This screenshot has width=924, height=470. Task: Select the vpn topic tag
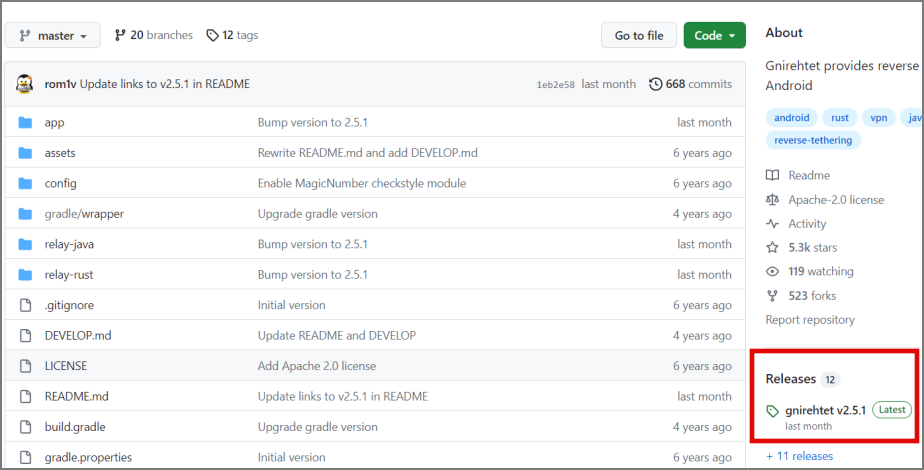click(879, 118)
